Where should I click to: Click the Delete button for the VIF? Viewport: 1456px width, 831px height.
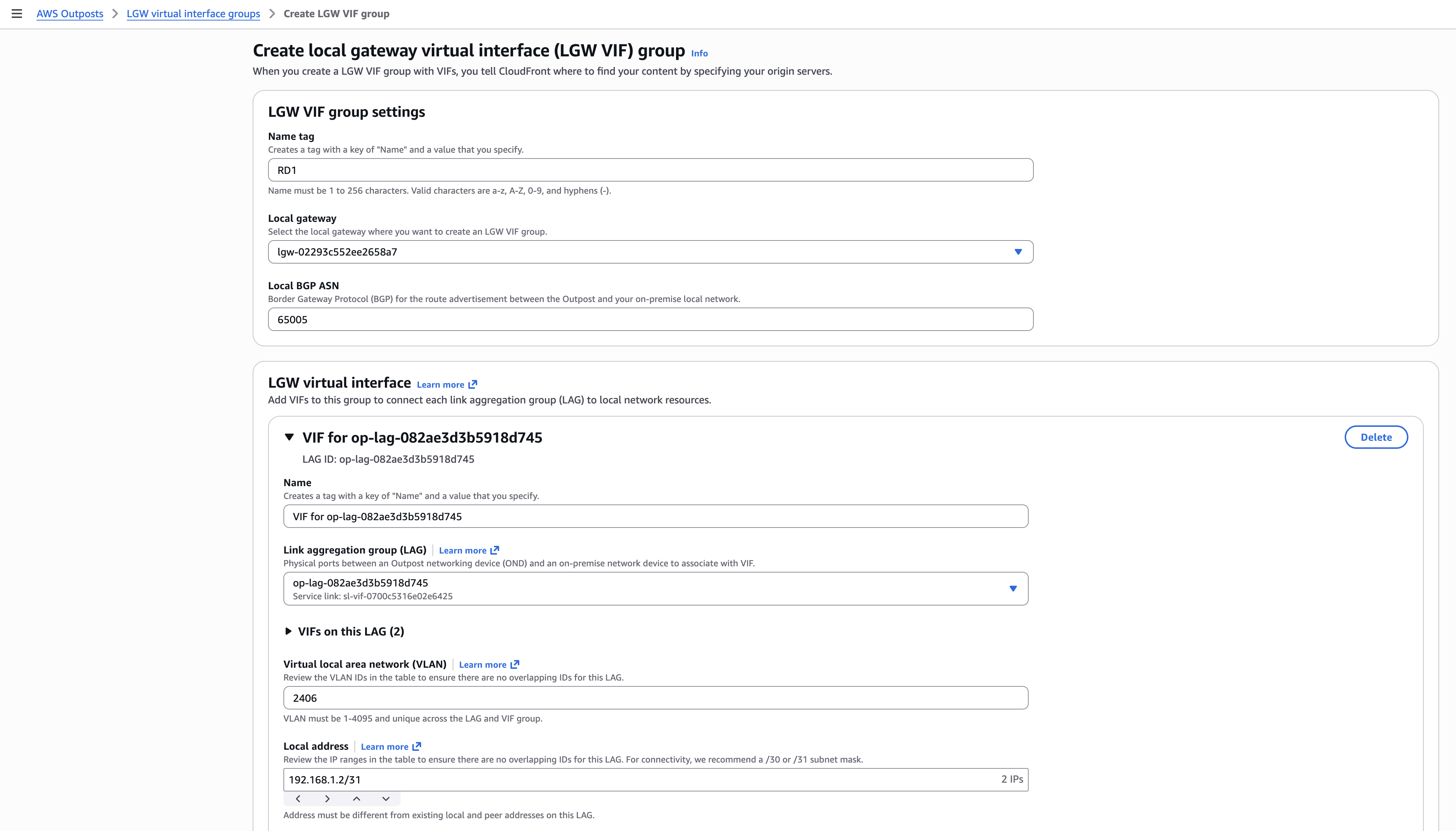click(1375, 437)
